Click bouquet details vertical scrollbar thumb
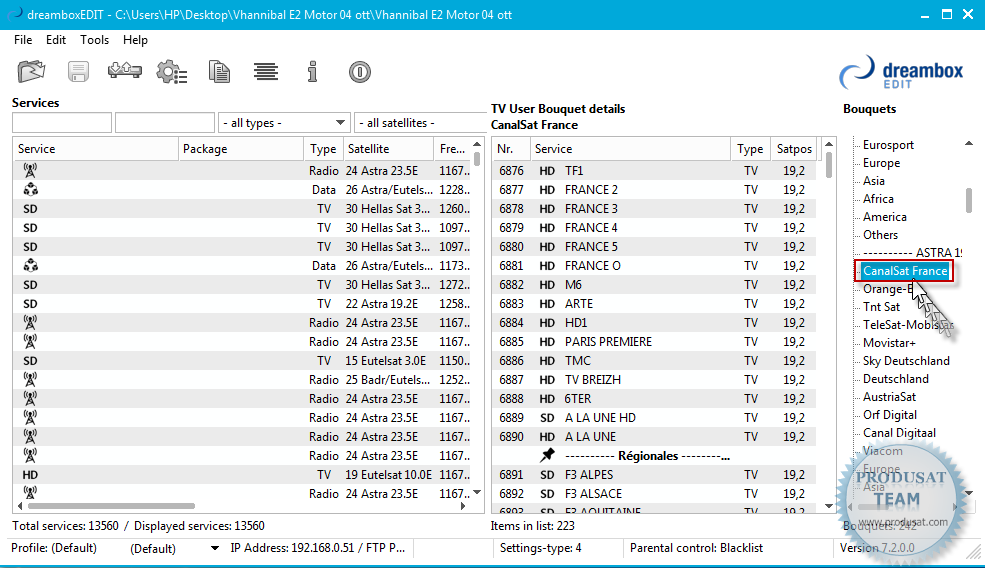Viewport: 985px width, 568px height. coord(829,165)
